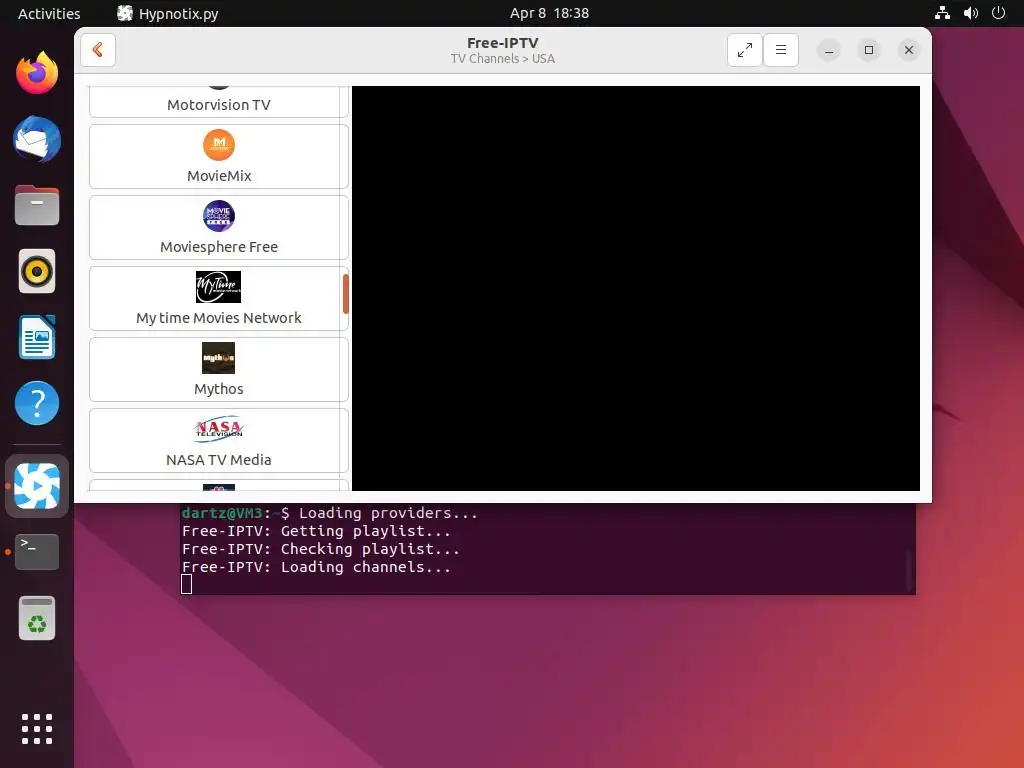Choose the My time Movies Network label
Viewport: 1024px width, 768px height.
(219, 318)
